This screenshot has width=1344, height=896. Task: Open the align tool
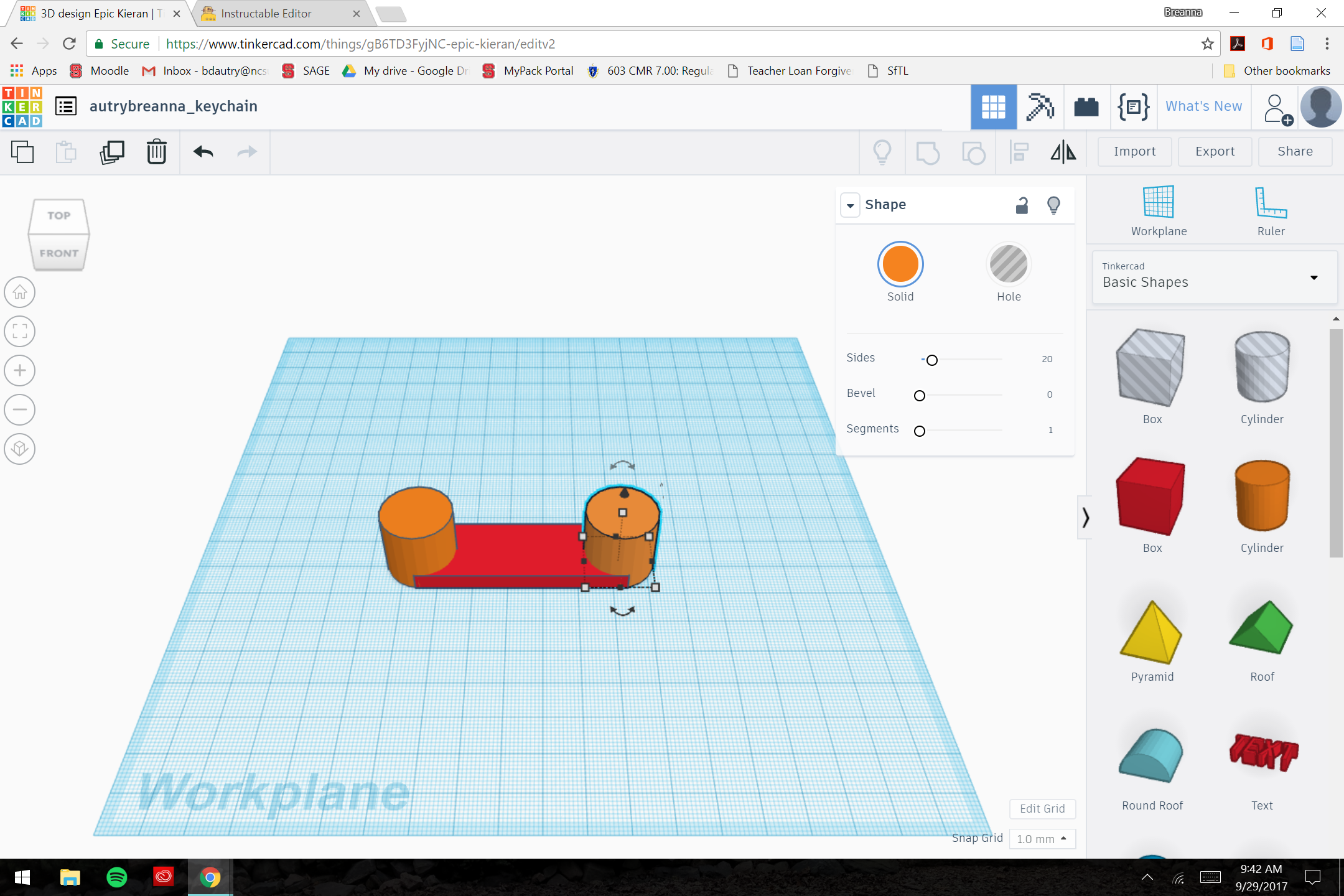[x=1019, y=152]
